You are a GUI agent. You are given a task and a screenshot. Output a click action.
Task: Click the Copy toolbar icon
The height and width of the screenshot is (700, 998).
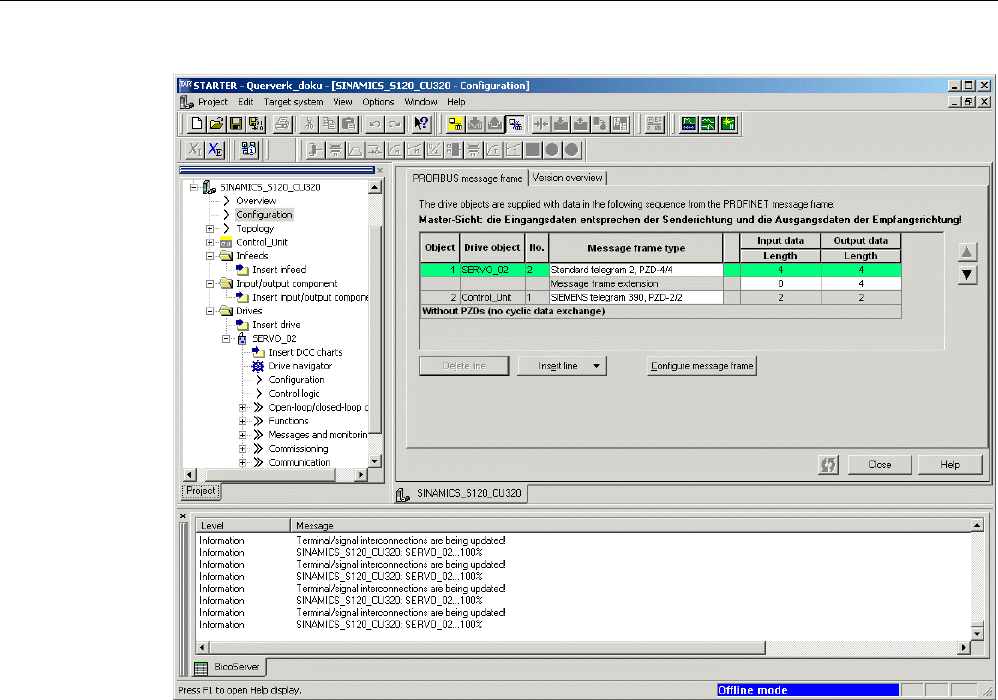click(329, 124)
